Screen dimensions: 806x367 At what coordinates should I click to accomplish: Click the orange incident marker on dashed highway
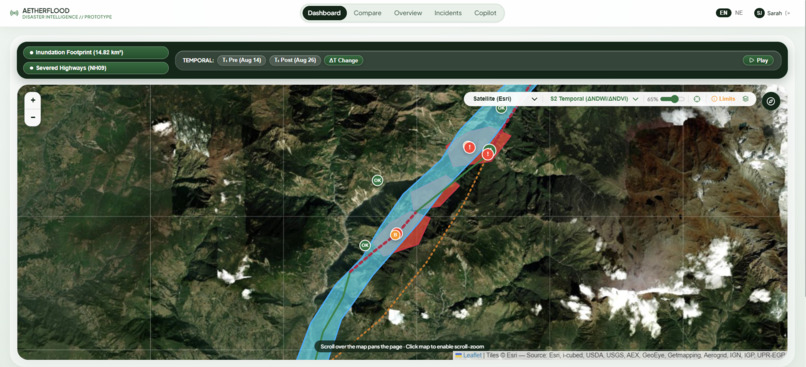point(396,234)
